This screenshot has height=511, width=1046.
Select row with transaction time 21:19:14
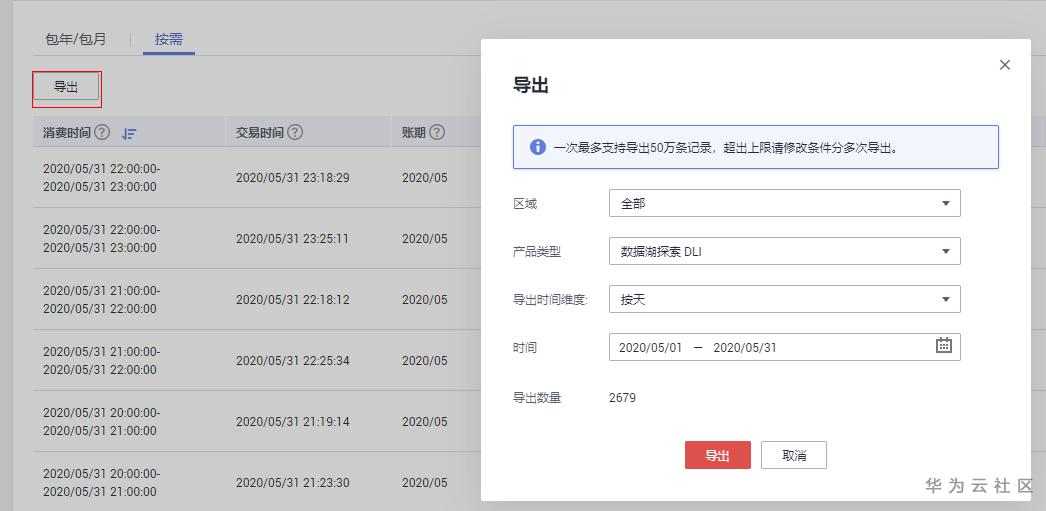click(292, 422)
